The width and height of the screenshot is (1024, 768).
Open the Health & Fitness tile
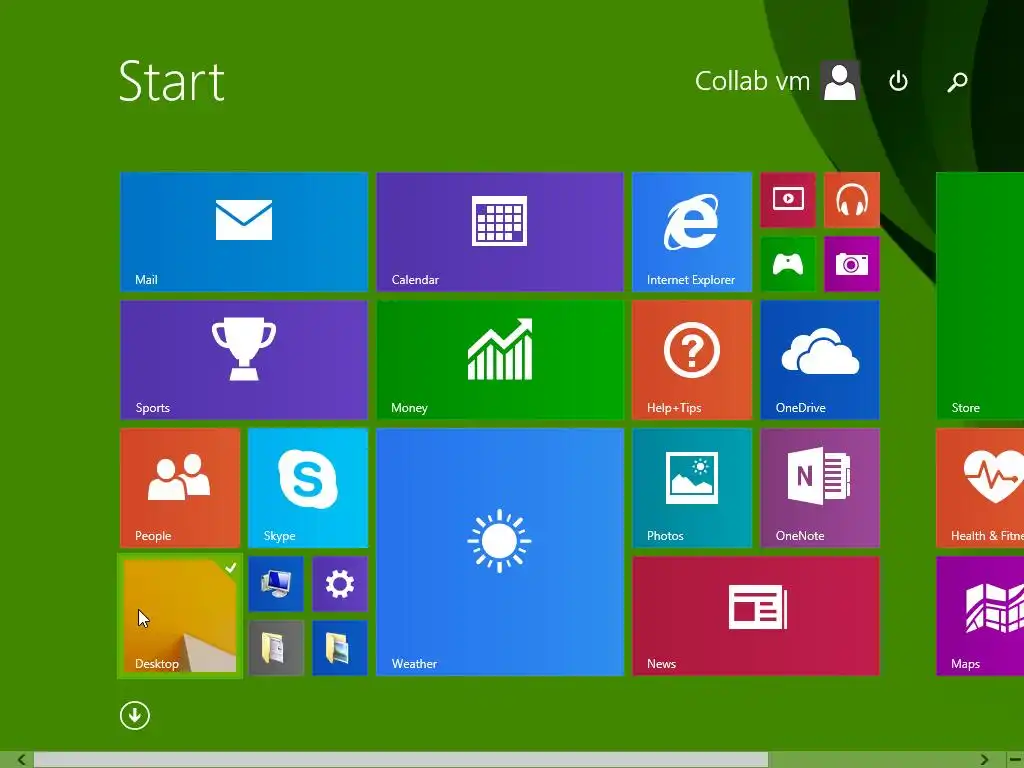[x=980, y=487]
